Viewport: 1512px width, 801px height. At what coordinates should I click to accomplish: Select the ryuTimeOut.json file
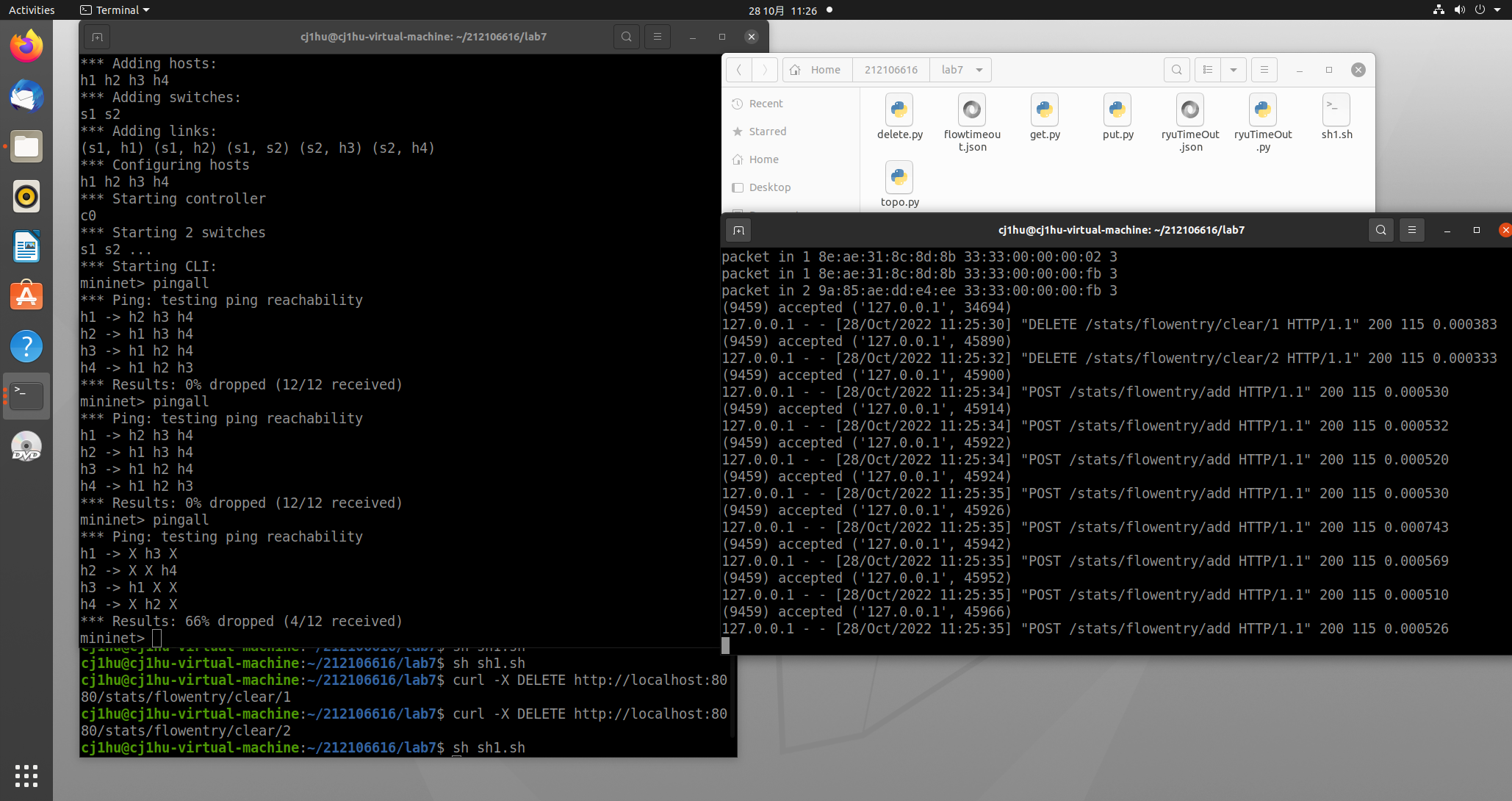click(1190, 123)
